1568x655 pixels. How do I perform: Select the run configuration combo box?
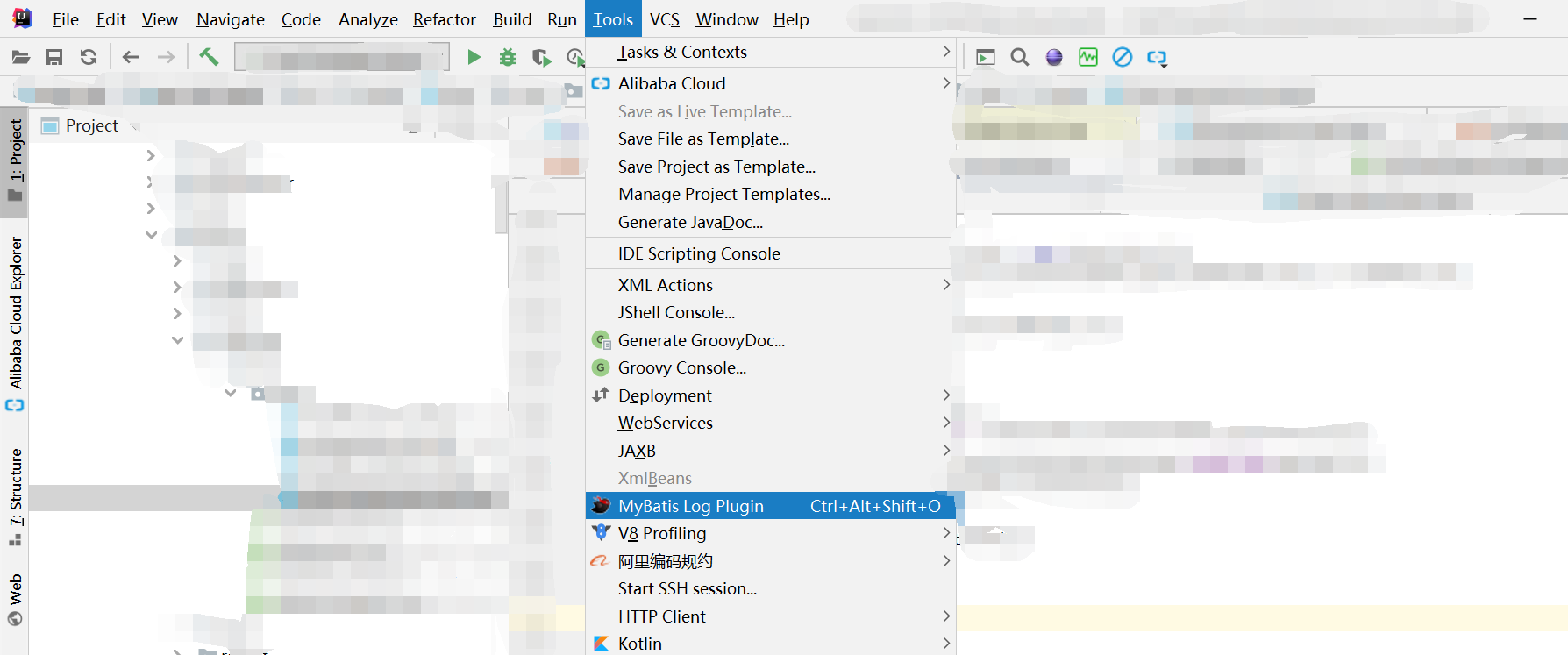click(342, 58)
